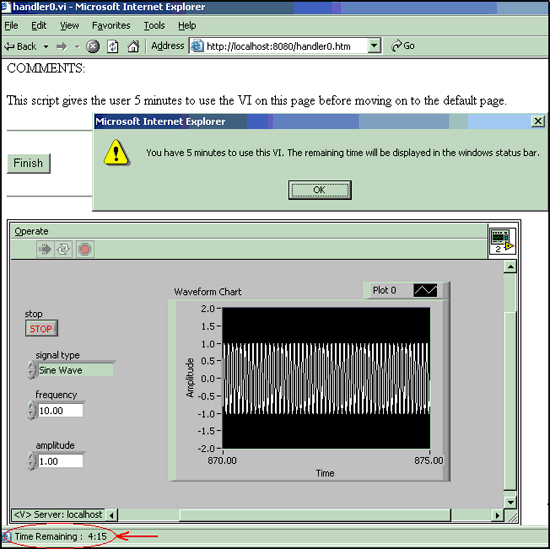Click the VI connector icon at top right
This screenshot has height=549, width=550.
[502, 241]
